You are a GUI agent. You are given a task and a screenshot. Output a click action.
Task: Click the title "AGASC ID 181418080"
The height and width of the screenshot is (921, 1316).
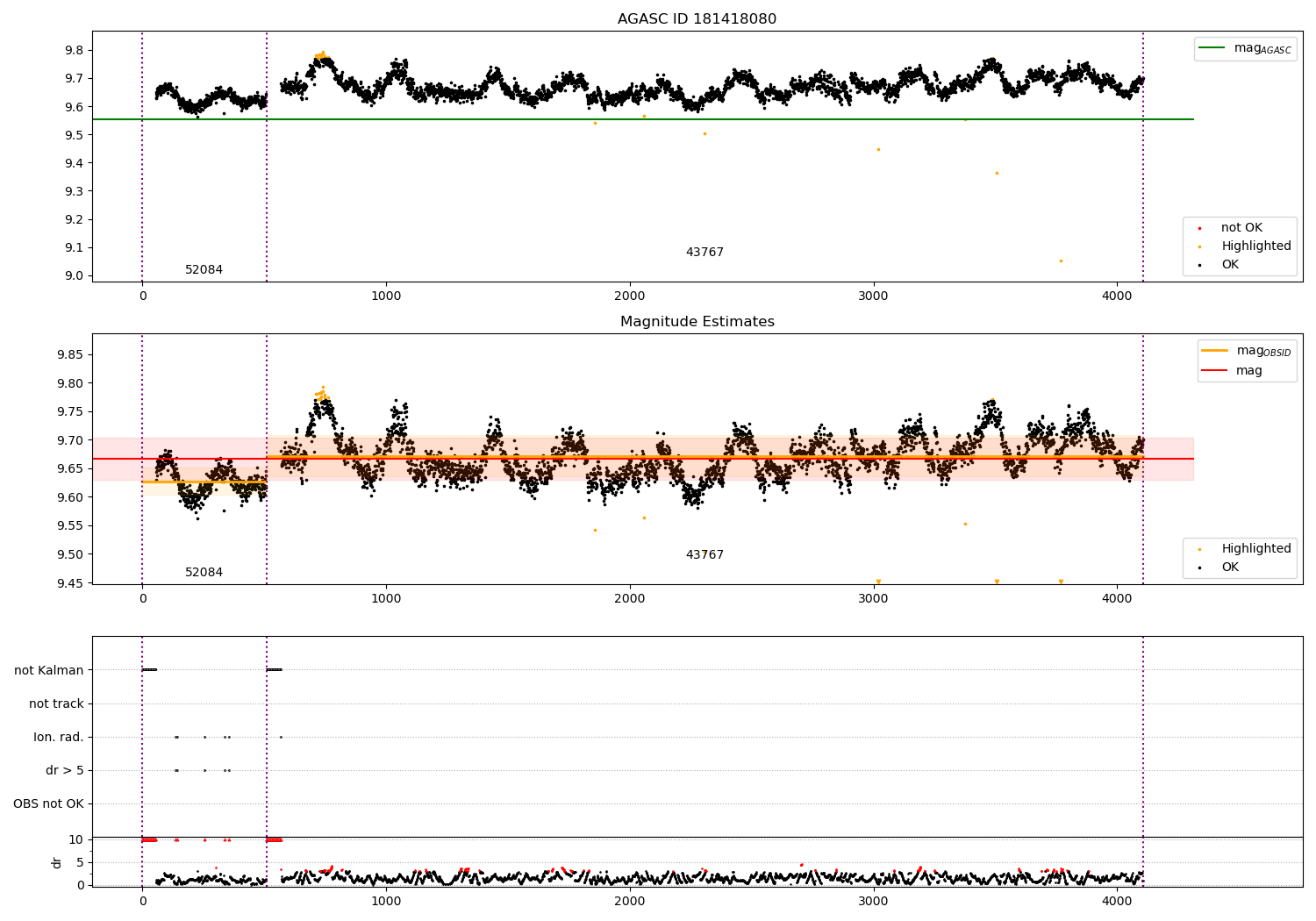coord(697,19)
